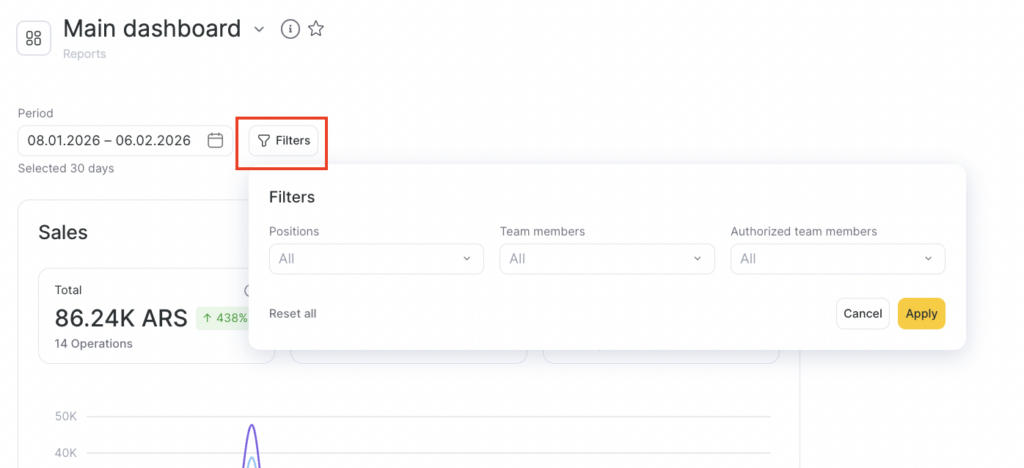The height and width of the screenshot is (468, 1024).
Task: Click the funnel icon on Filters button
Action: [x=264, y=141]
